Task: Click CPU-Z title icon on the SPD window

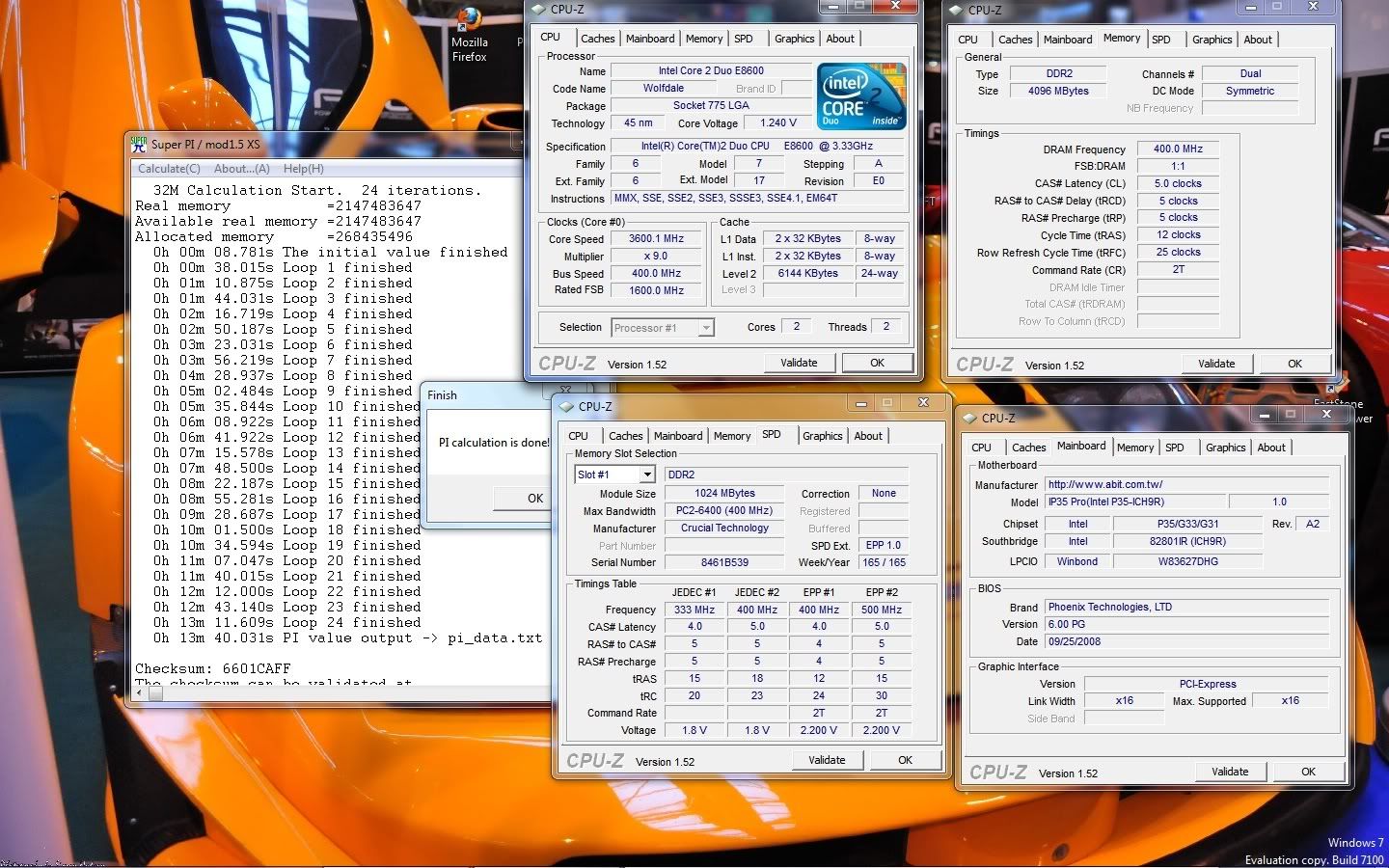Action: (566, 407)
